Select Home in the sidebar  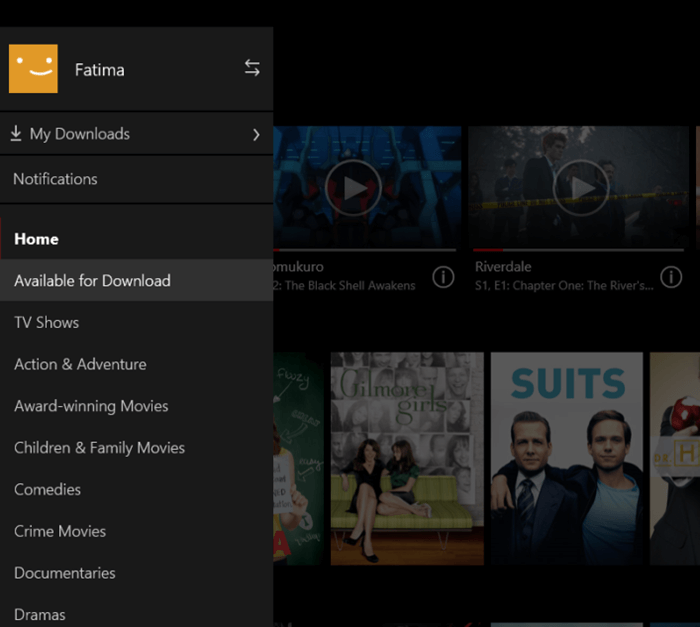click(x=136, y=239)
